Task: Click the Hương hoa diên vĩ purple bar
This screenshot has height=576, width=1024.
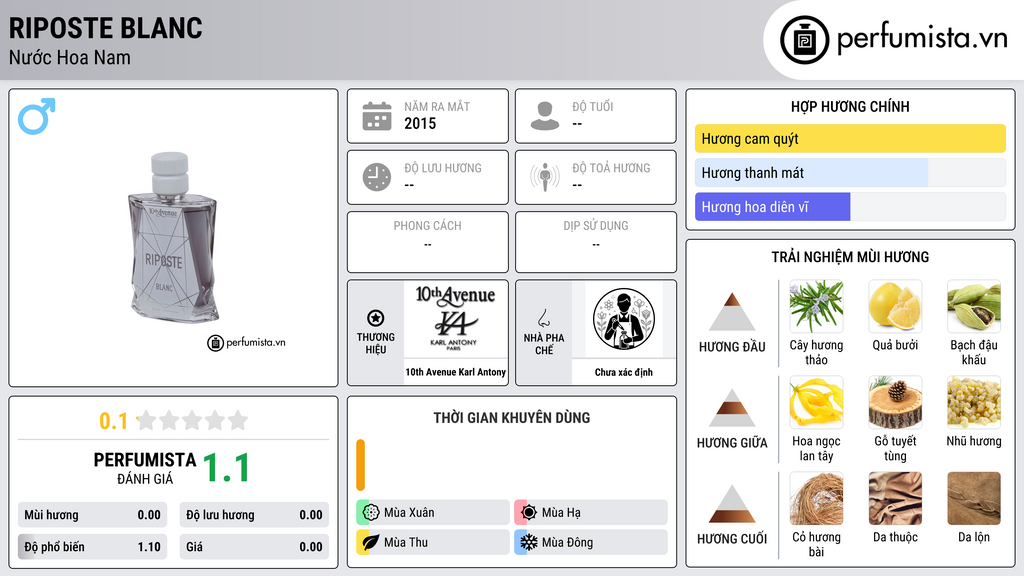Action: 773,207
